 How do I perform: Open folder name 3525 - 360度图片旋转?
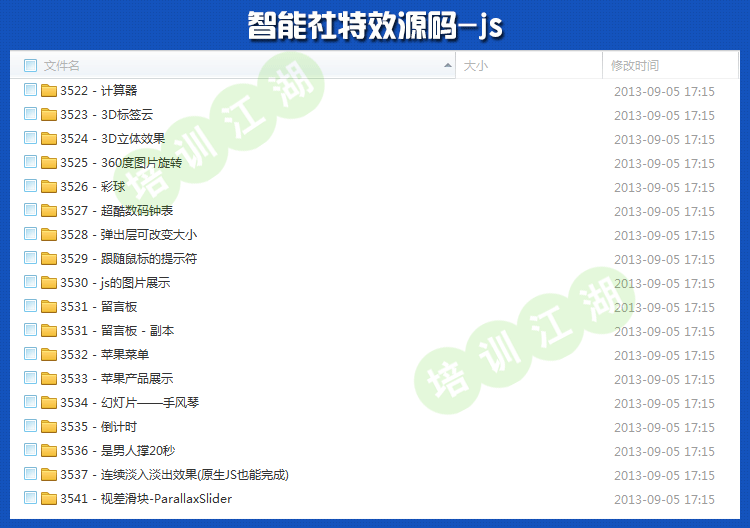click(121, 163)
